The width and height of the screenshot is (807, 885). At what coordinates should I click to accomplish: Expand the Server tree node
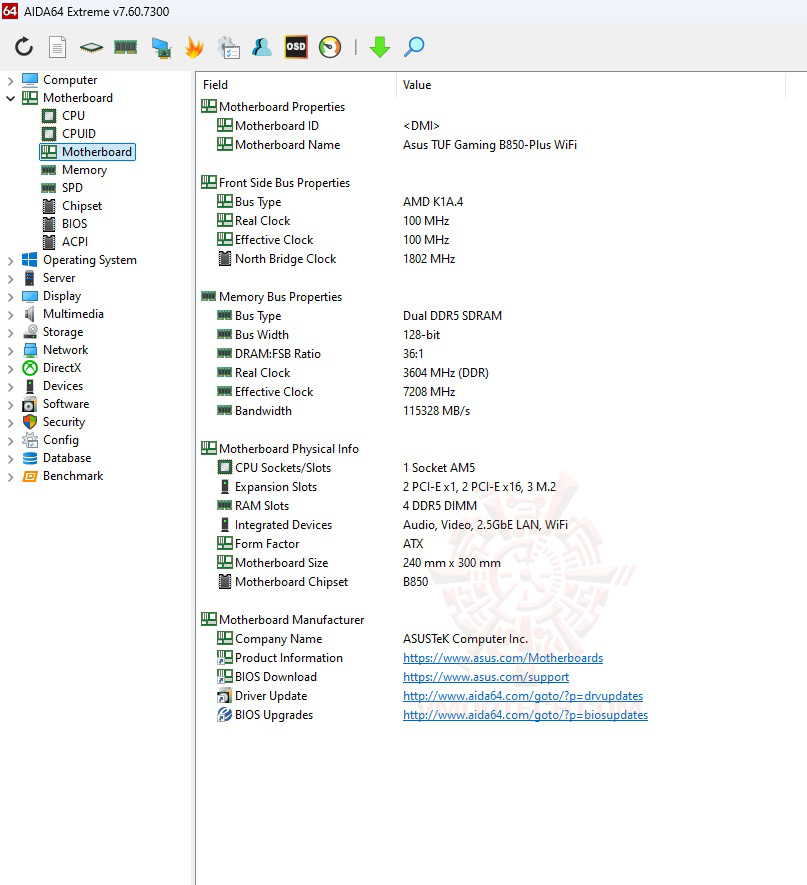click(10, 278)
